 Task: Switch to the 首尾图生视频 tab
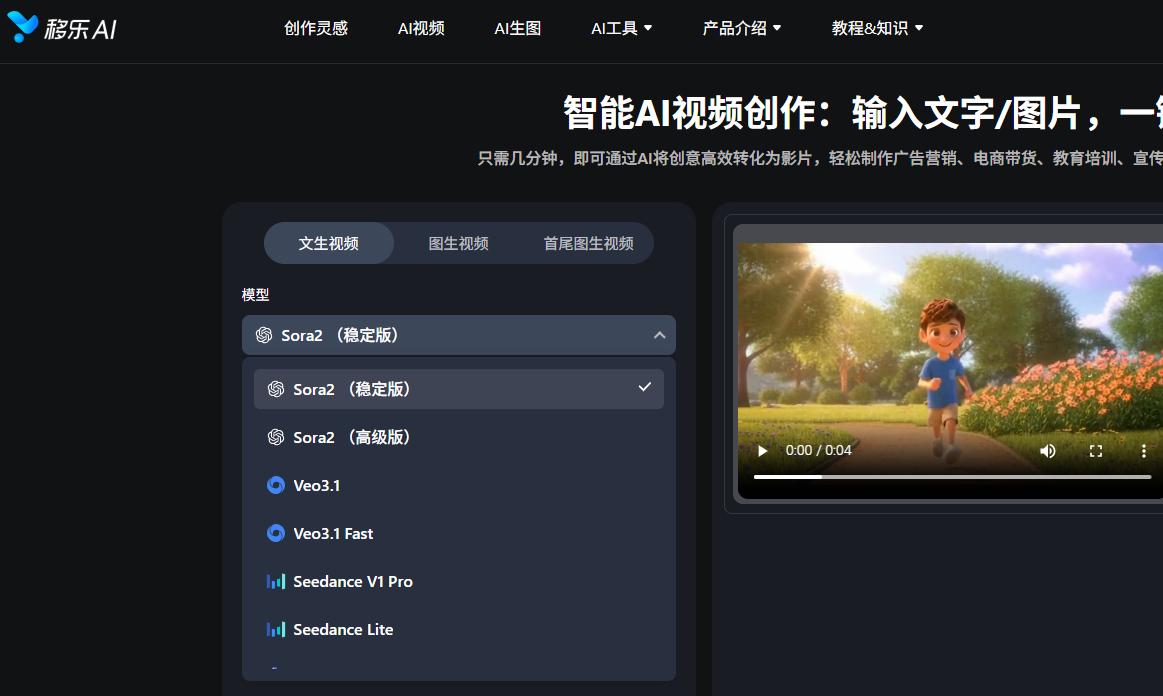(x=588, y=243)
